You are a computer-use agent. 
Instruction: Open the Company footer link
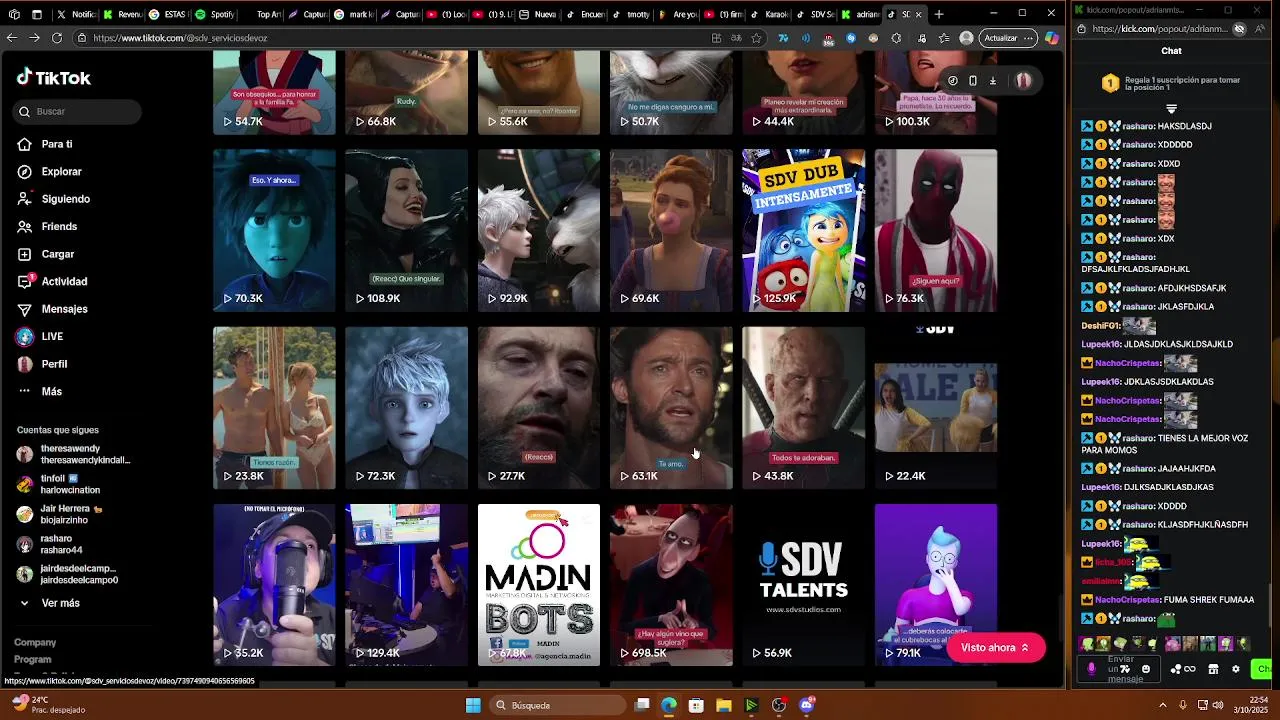tap(35, 642)
